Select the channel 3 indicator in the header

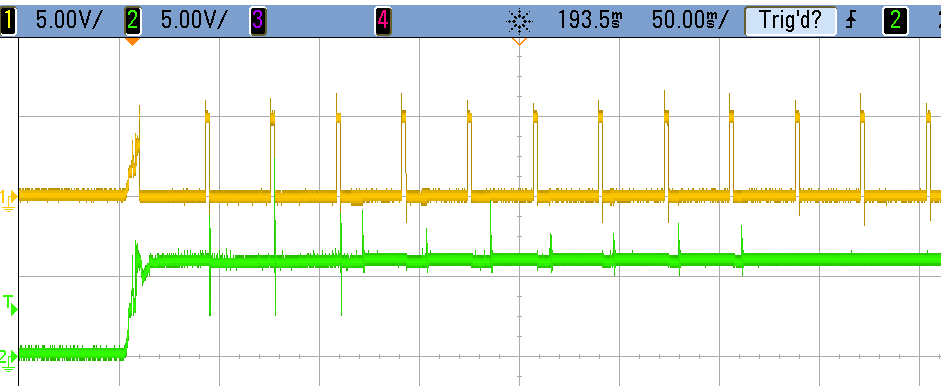pos(257,21)
